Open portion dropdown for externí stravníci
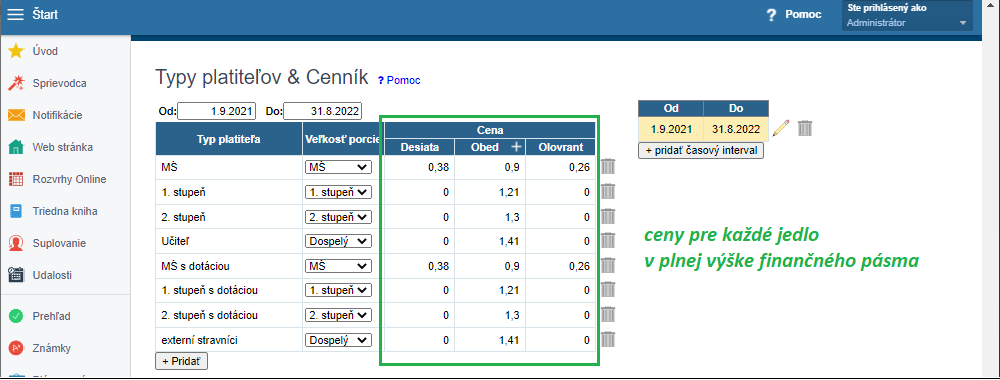The image size is (1000, 380). tap(338, 340)
